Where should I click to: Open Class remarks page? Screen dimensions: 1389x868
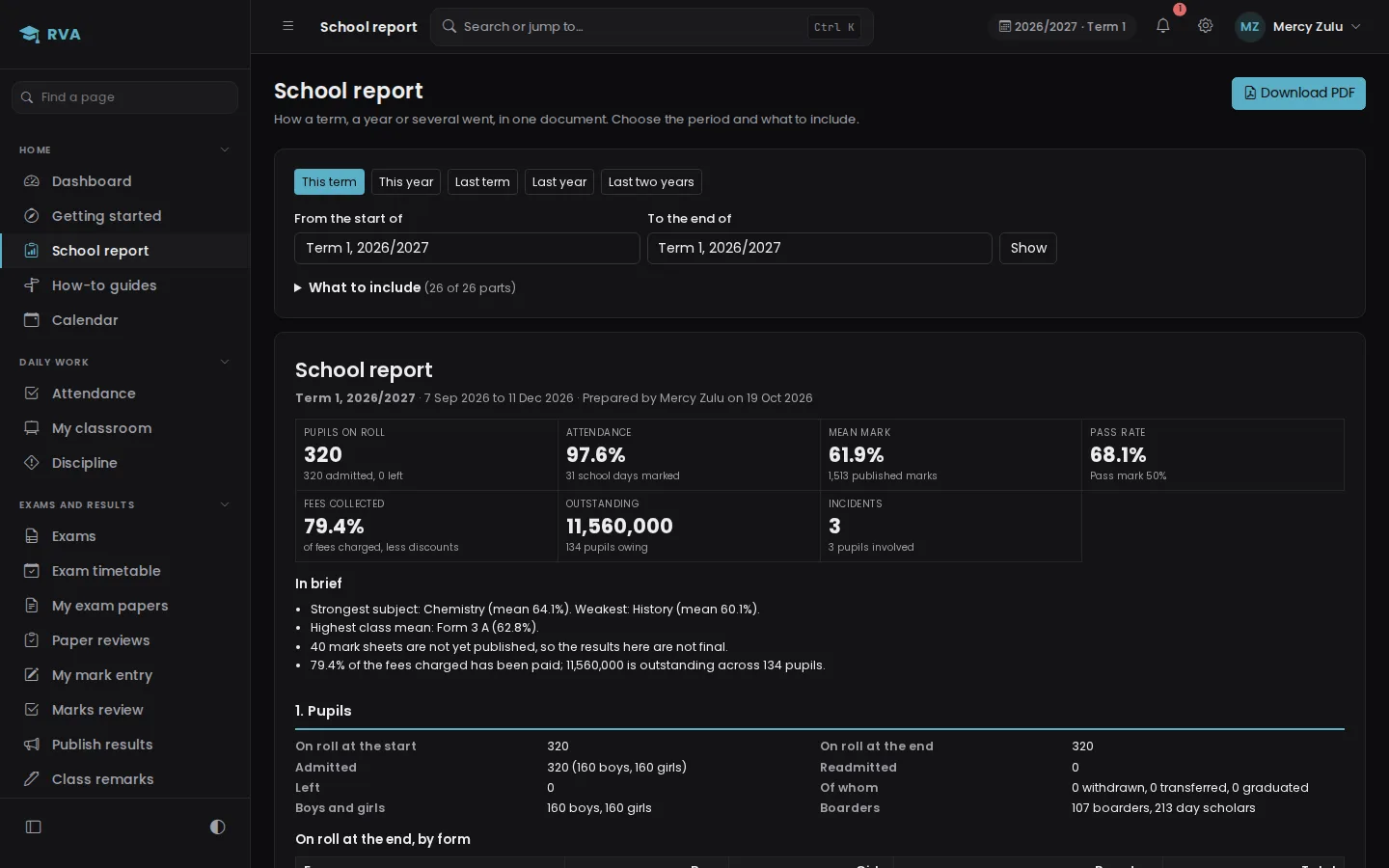click(x=124, y=779)
